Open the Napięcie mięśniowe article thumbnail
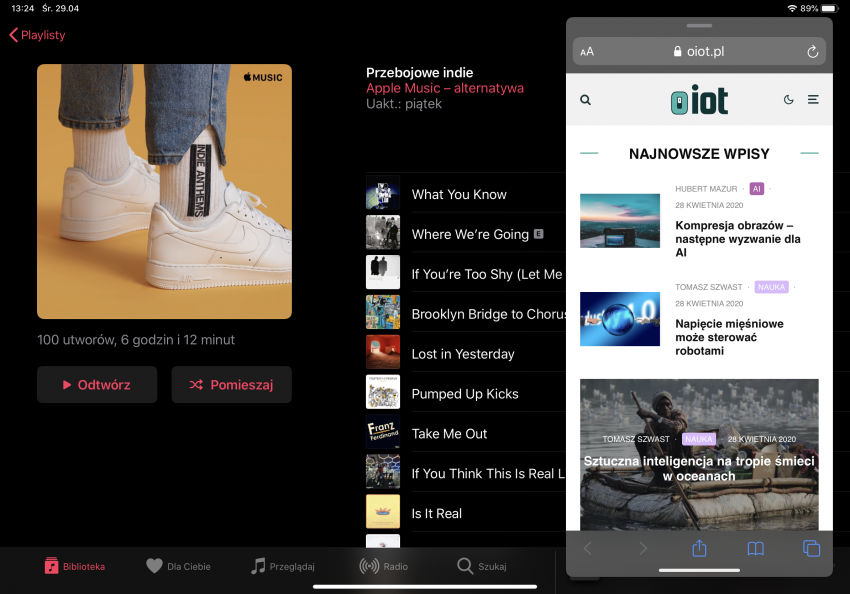 click(620, 319)
